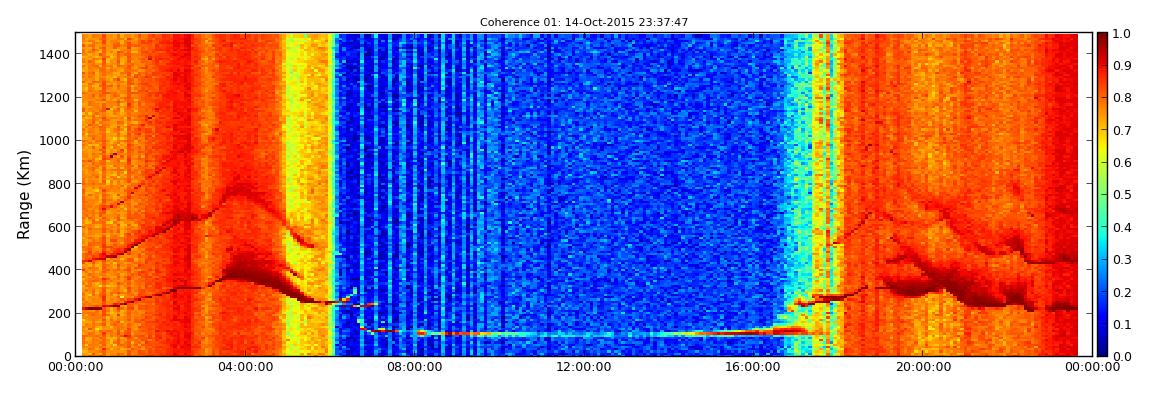
Task: Click the colorbar 0.4 tick label
Action: point(1124,227)
